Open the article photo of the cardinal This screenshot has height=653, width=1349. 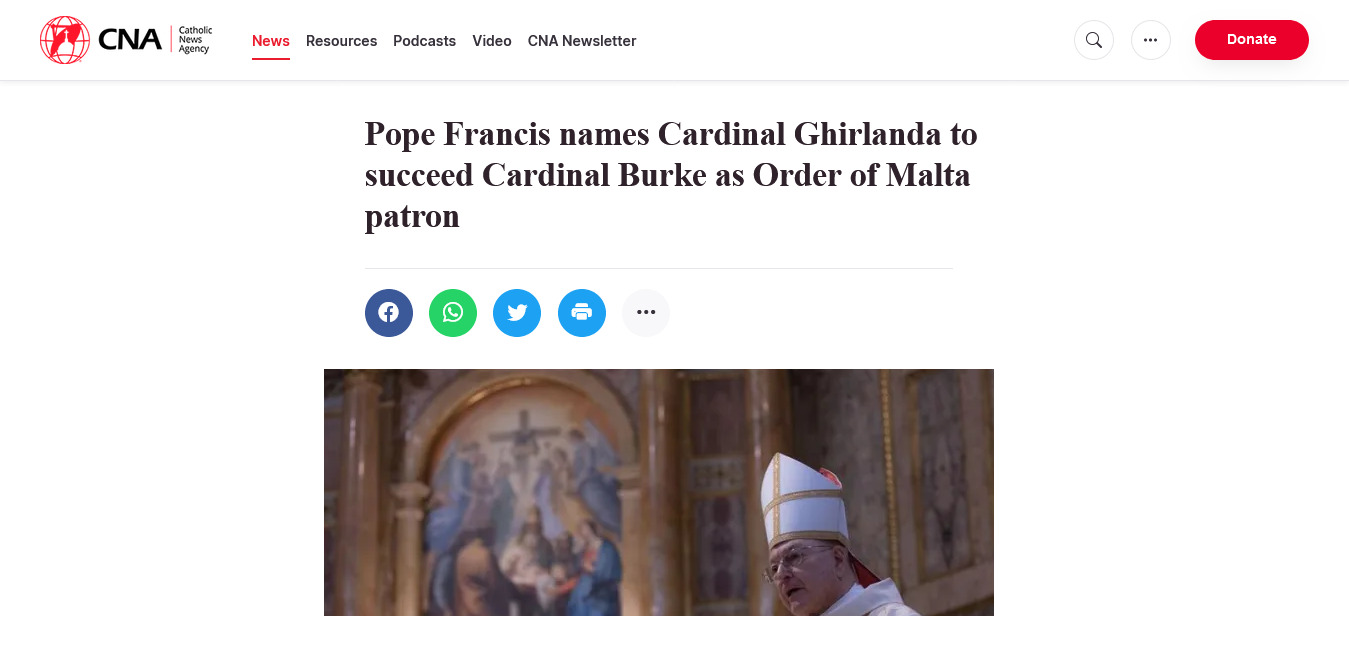coord(659,492)
